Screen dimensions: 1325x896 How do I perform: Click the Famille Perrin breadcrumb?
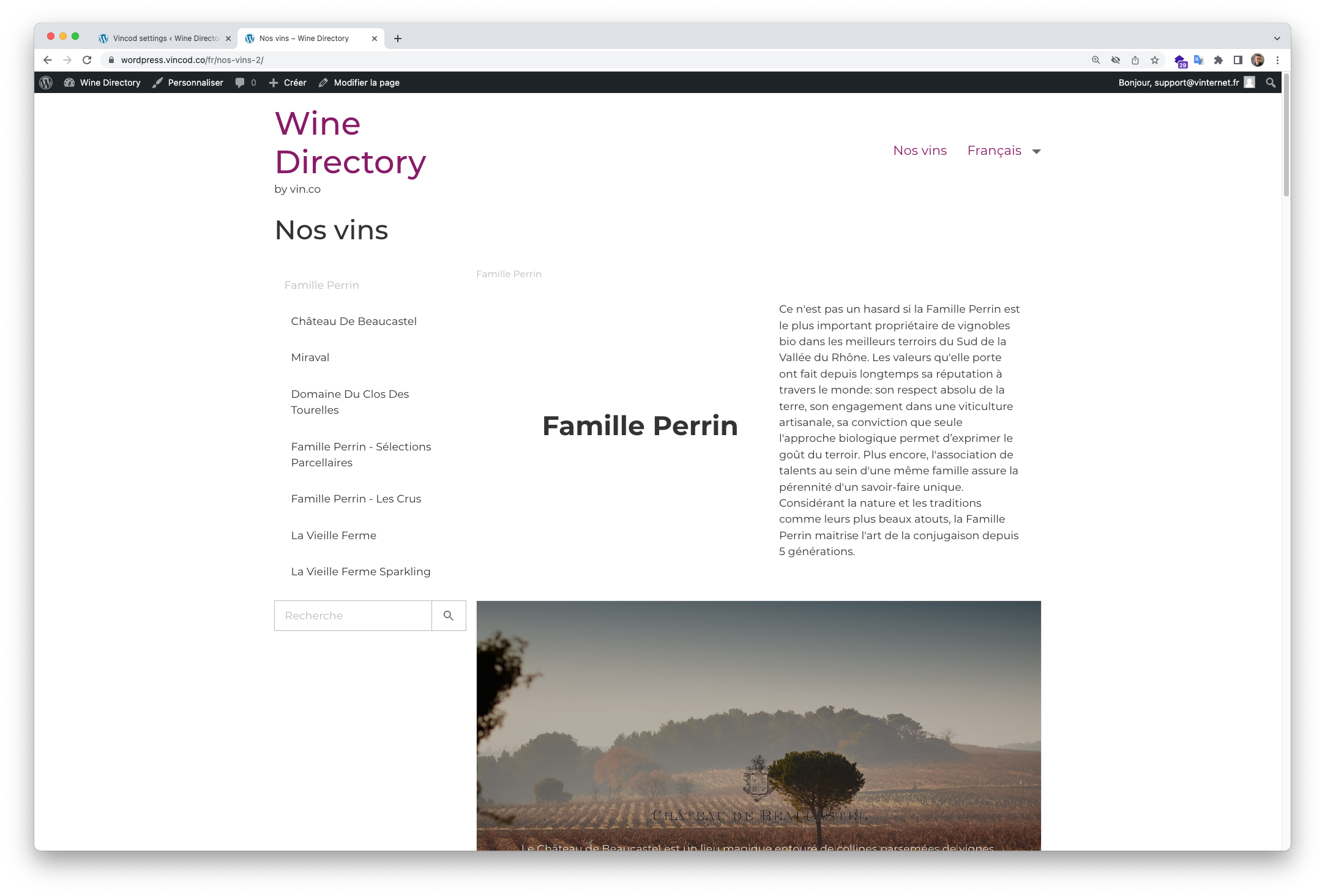(509, 274)
